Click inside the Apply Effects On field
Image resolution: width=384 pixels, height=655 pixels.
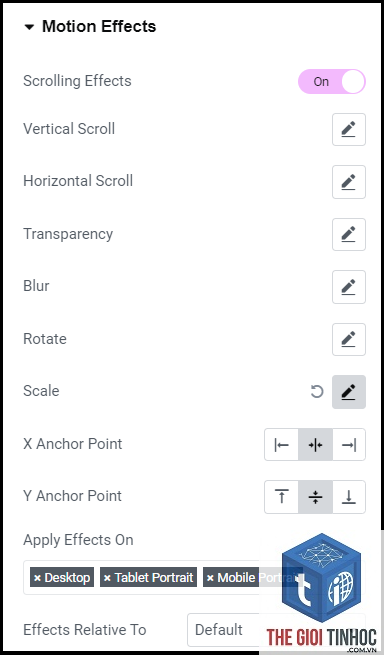pyautogui.click(x=194, y=578)
